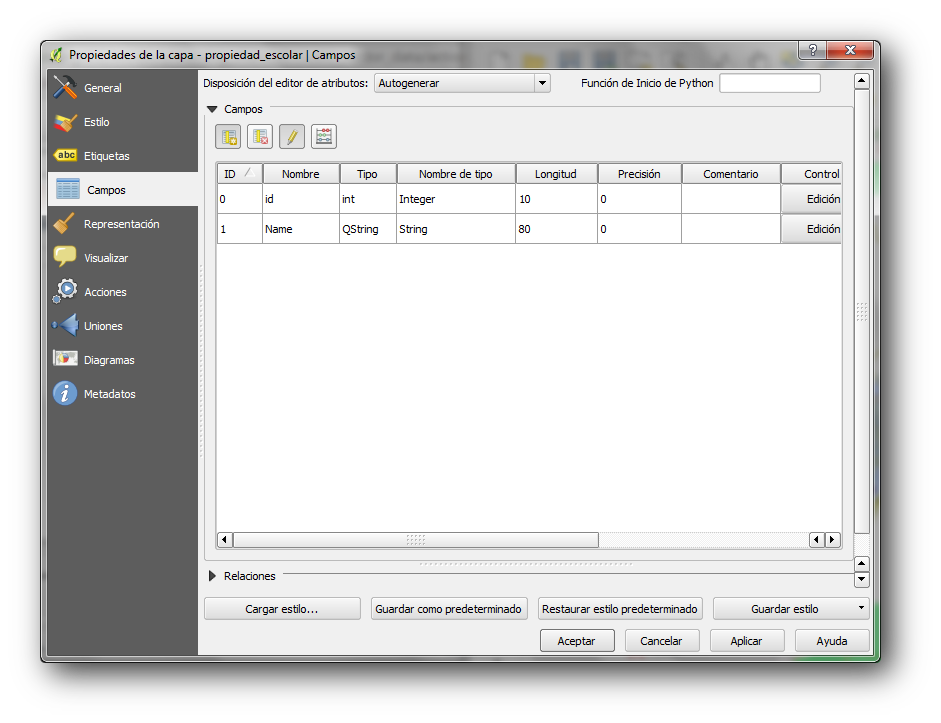Click the Nombre de tipo column header

(455, 174)
